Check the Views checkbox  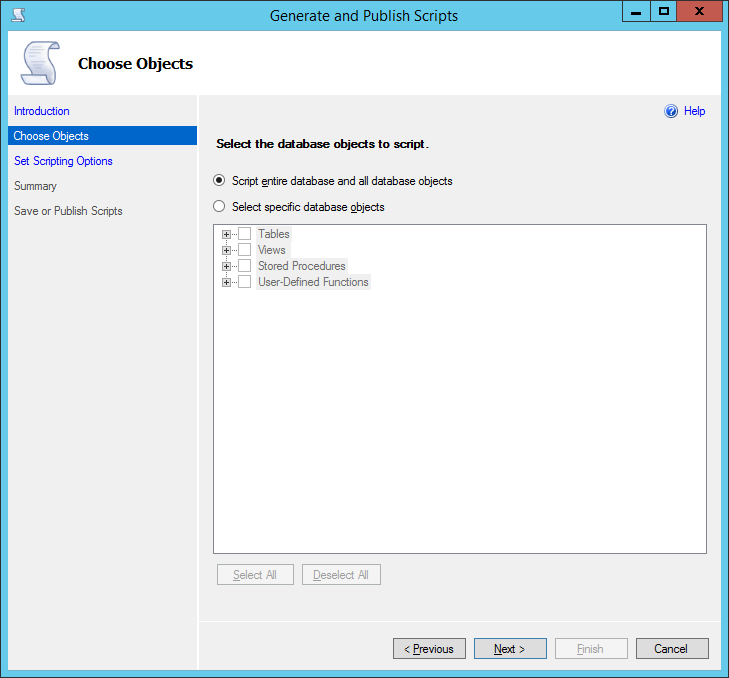244,250
